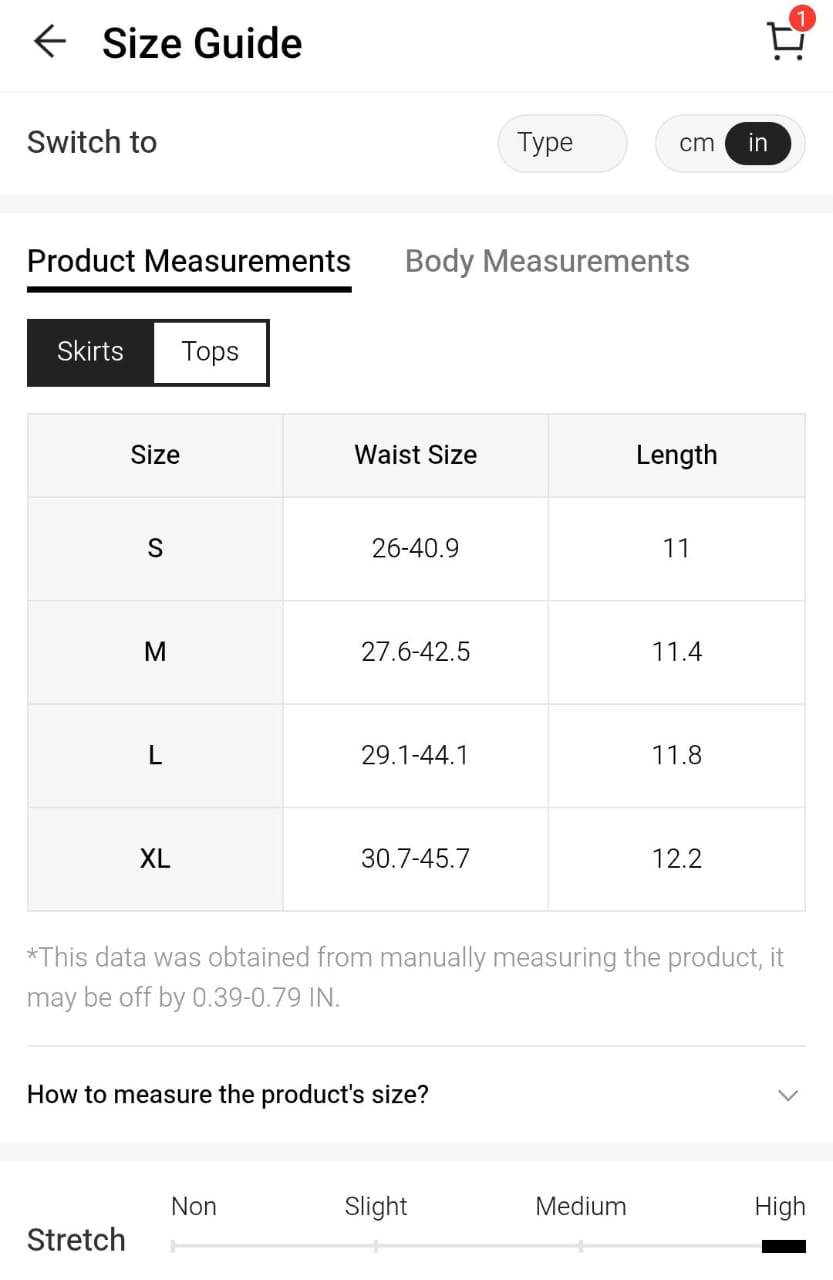
Task: Toggle to Tops measurements
Action: pos(210,352)
